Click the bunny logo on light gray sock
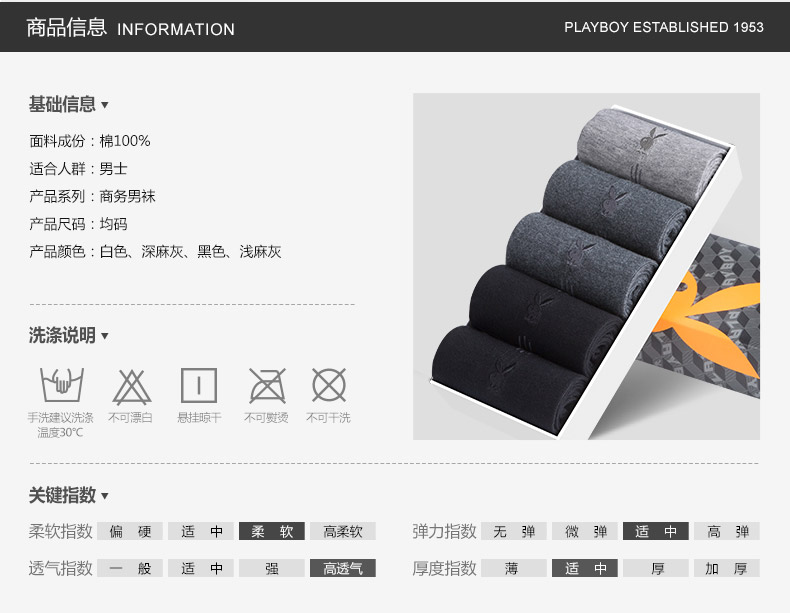The width and height of the screenshot is (790, 613). click(652, 139)
